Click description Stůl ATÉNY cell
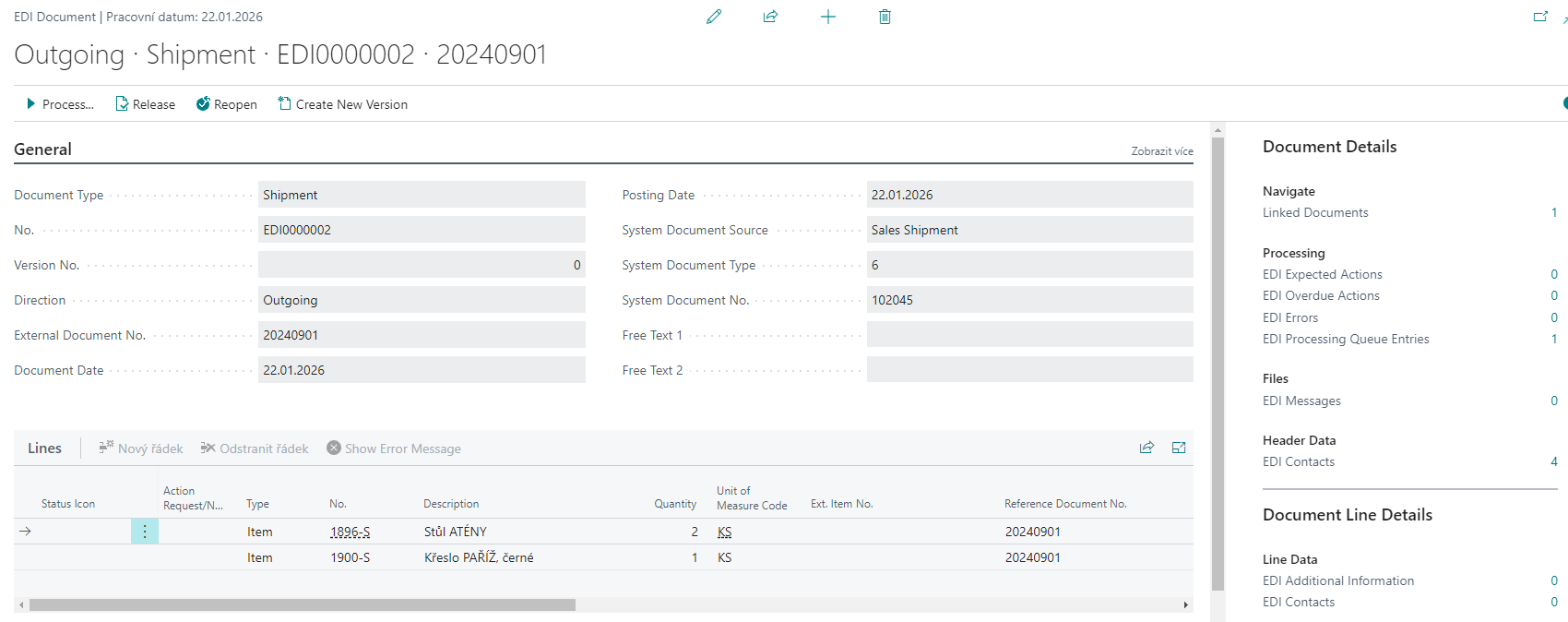This screenshot has width=1568, height=622. pyautogui.click(x=456, y=532)
